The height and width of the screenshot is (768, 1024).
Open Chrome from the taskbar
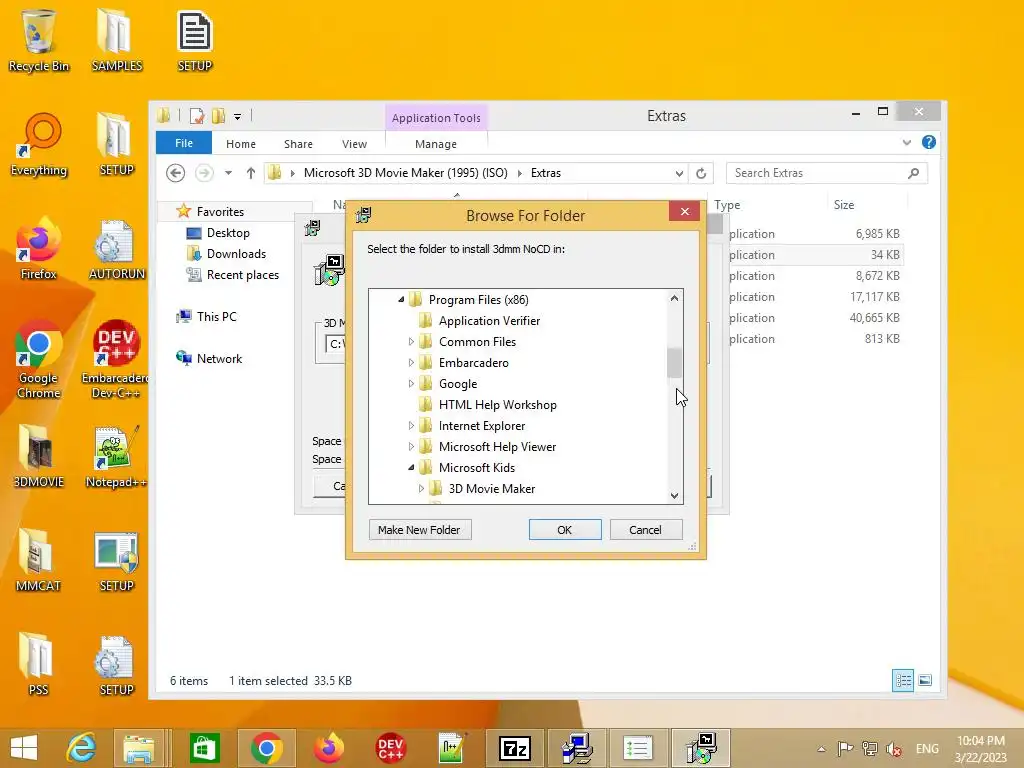coord(266,748)
